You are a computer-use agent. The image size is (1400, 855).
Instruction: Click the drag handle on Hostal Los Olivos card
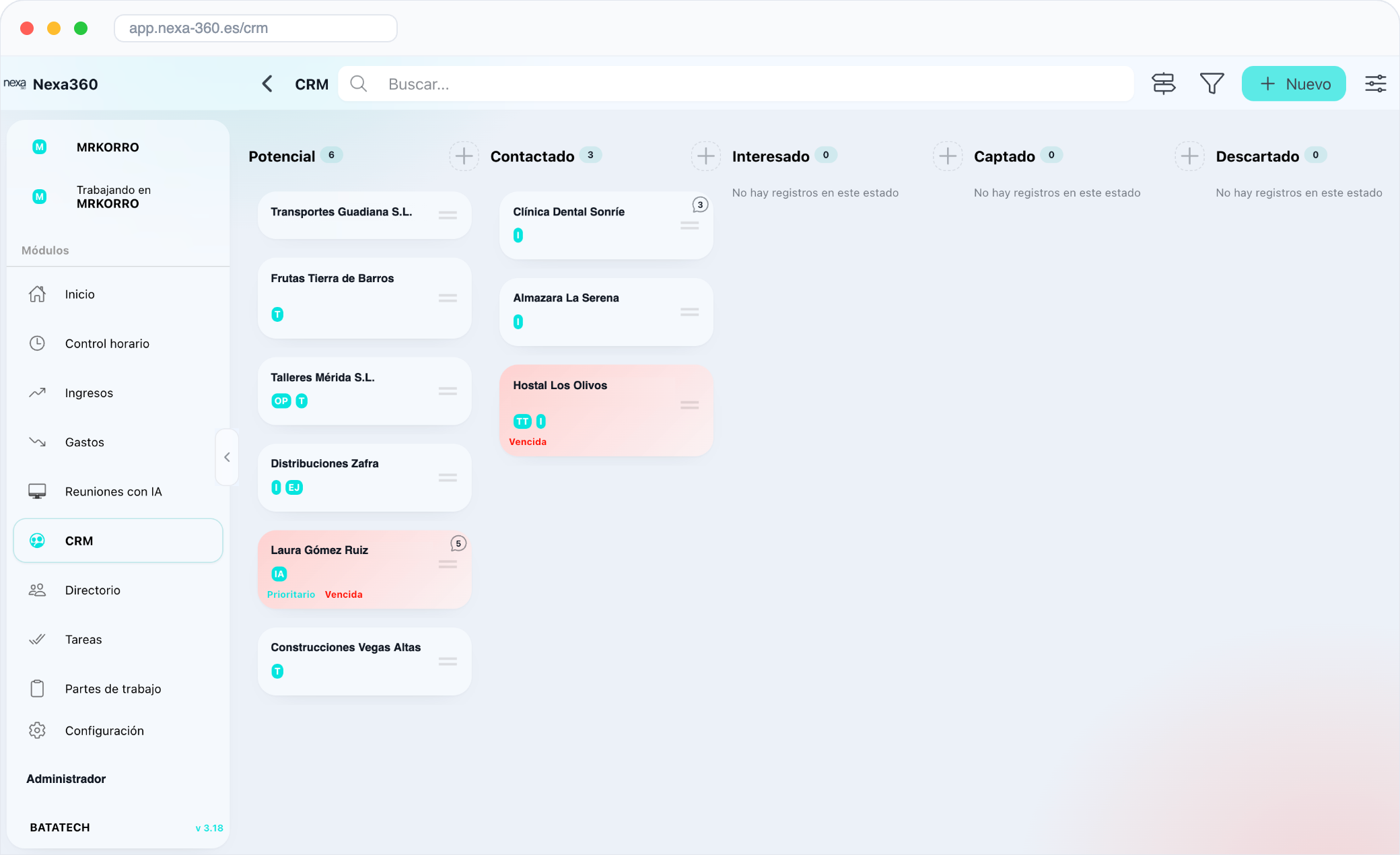[689, 405]
